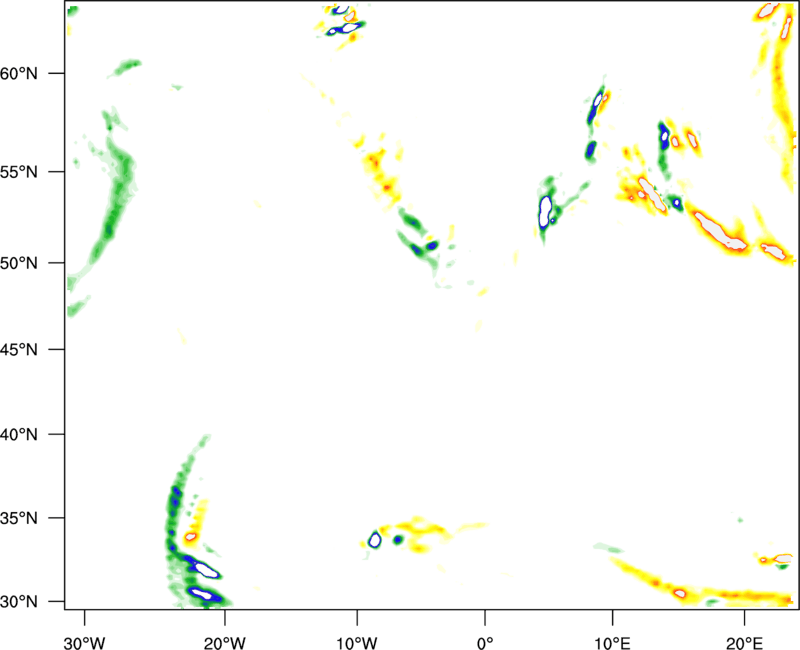Click the 20°E longitude label
The height and width of the screenshot is (650, 800).
coord(744,643)
